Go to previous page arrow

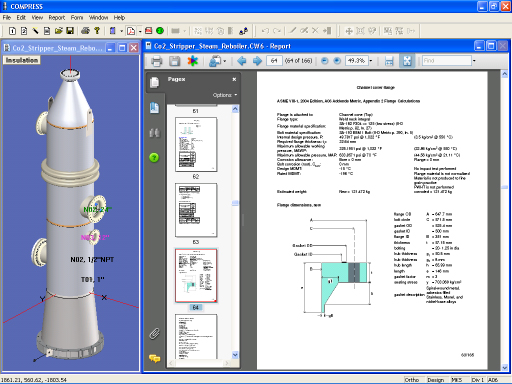242,61
